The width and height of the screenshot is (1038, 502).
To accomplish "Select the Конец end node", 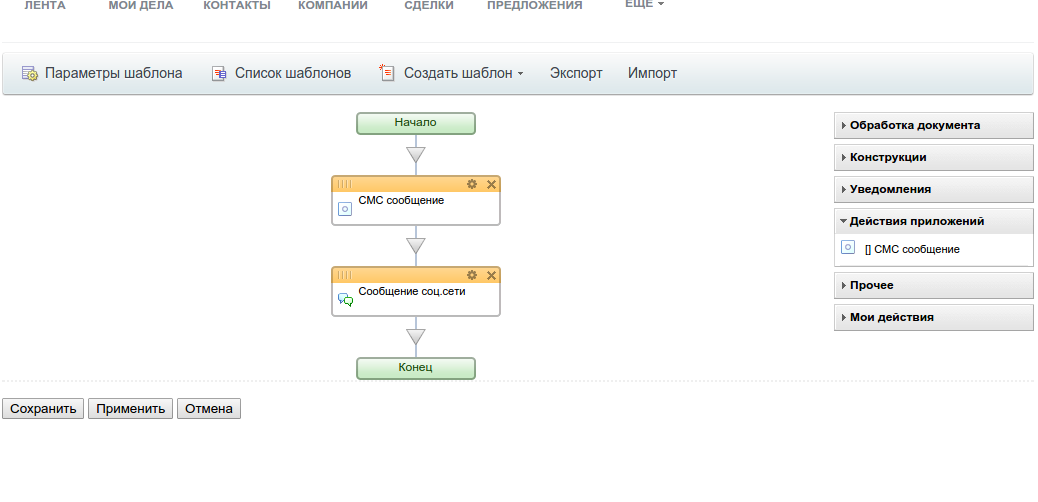I will pos(416,368).
